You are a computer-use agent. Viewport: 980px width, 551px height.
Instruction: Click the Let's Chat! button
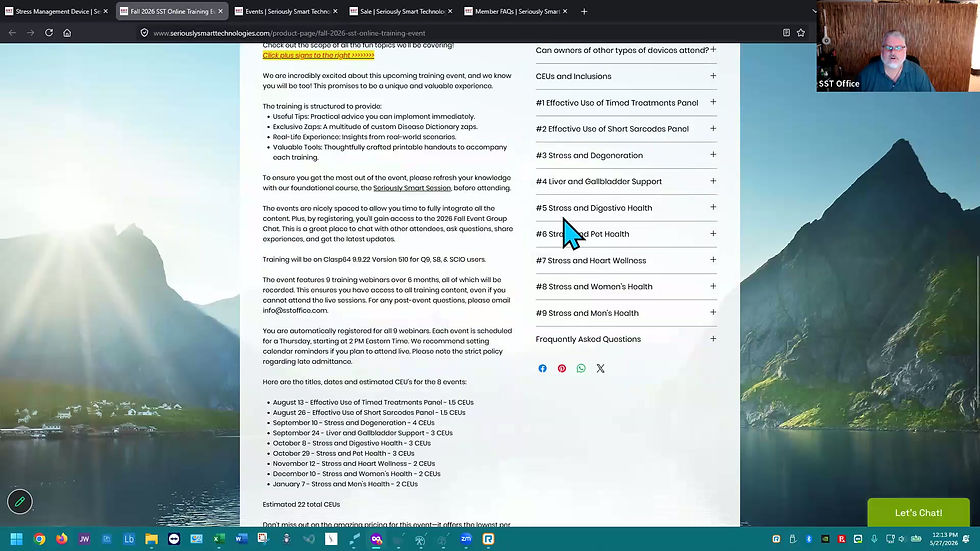tap(918, 513)
